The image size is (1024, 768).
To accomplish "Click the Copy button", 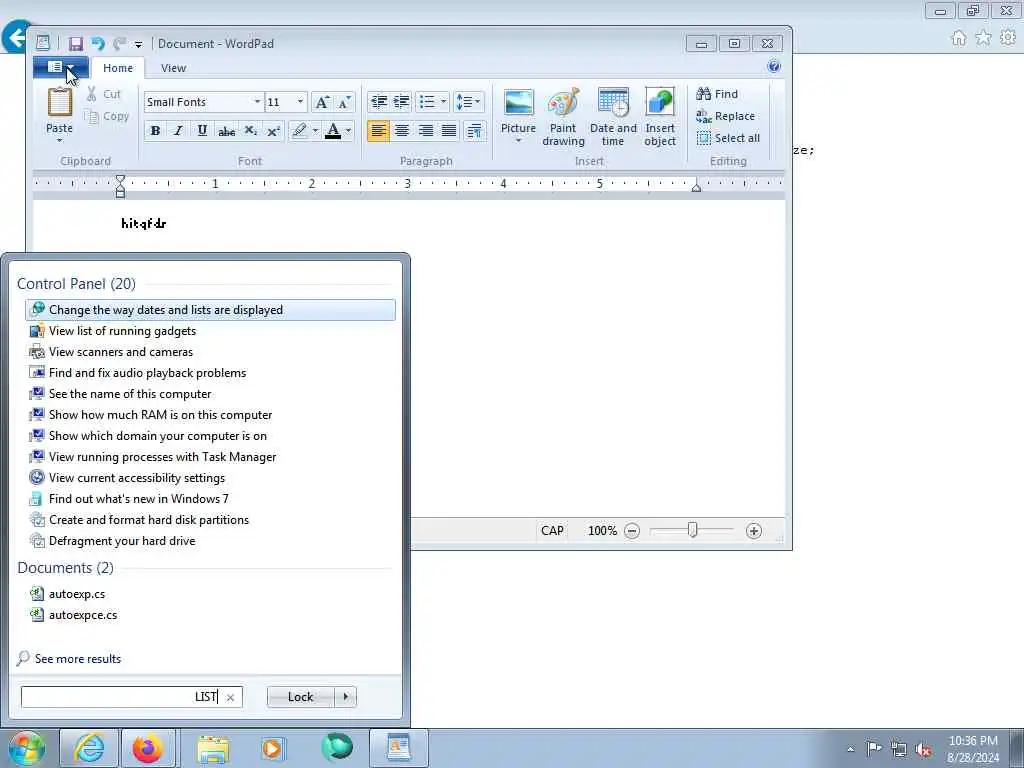I will click(x=107, y=116).
